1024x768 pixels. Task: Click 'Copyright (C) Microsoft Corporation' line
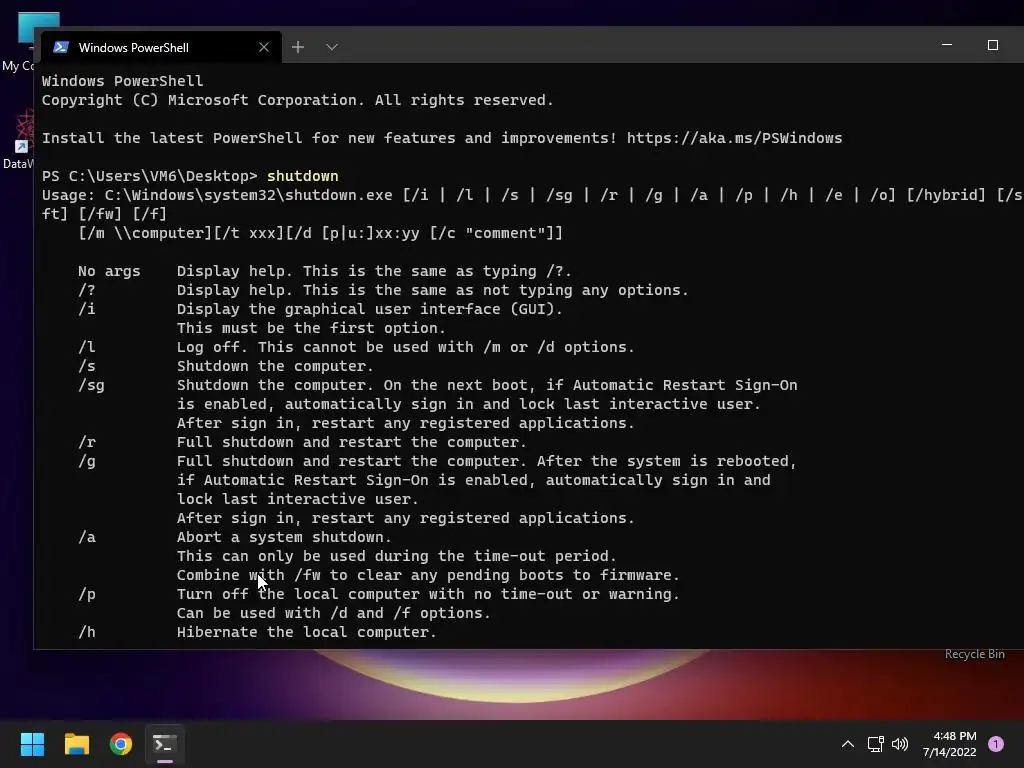tap(298, 100)
